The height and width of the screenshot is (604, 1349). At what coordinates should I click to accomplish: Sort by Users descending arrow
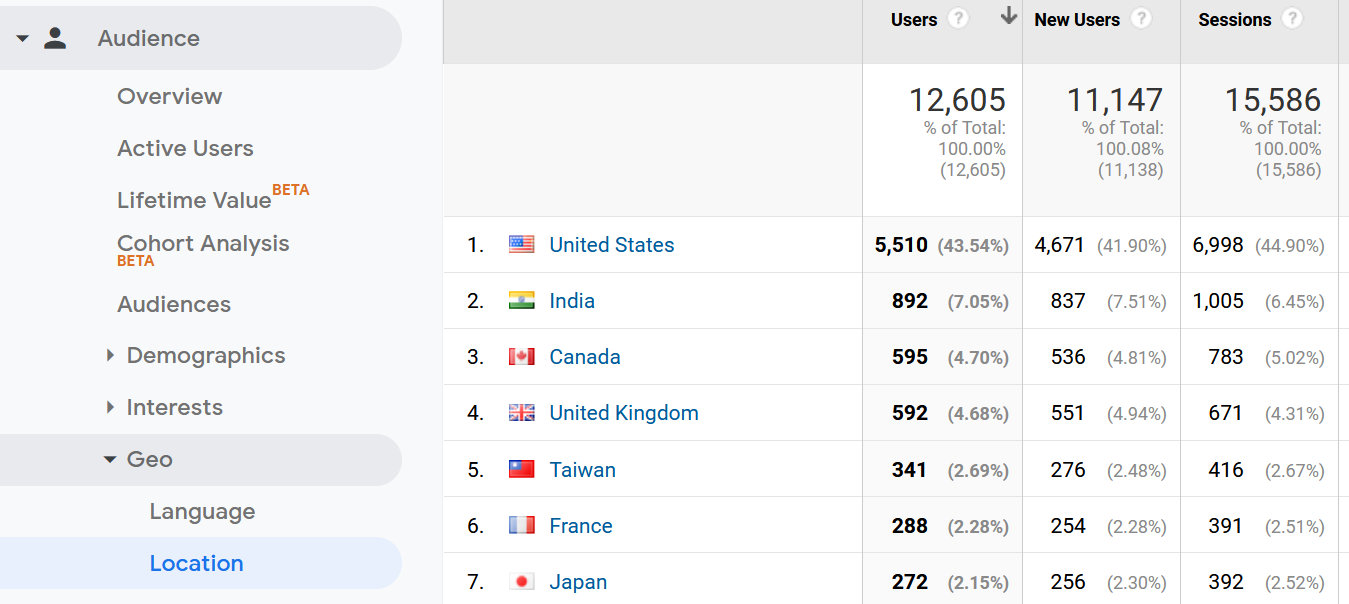tap(1009, 16)
